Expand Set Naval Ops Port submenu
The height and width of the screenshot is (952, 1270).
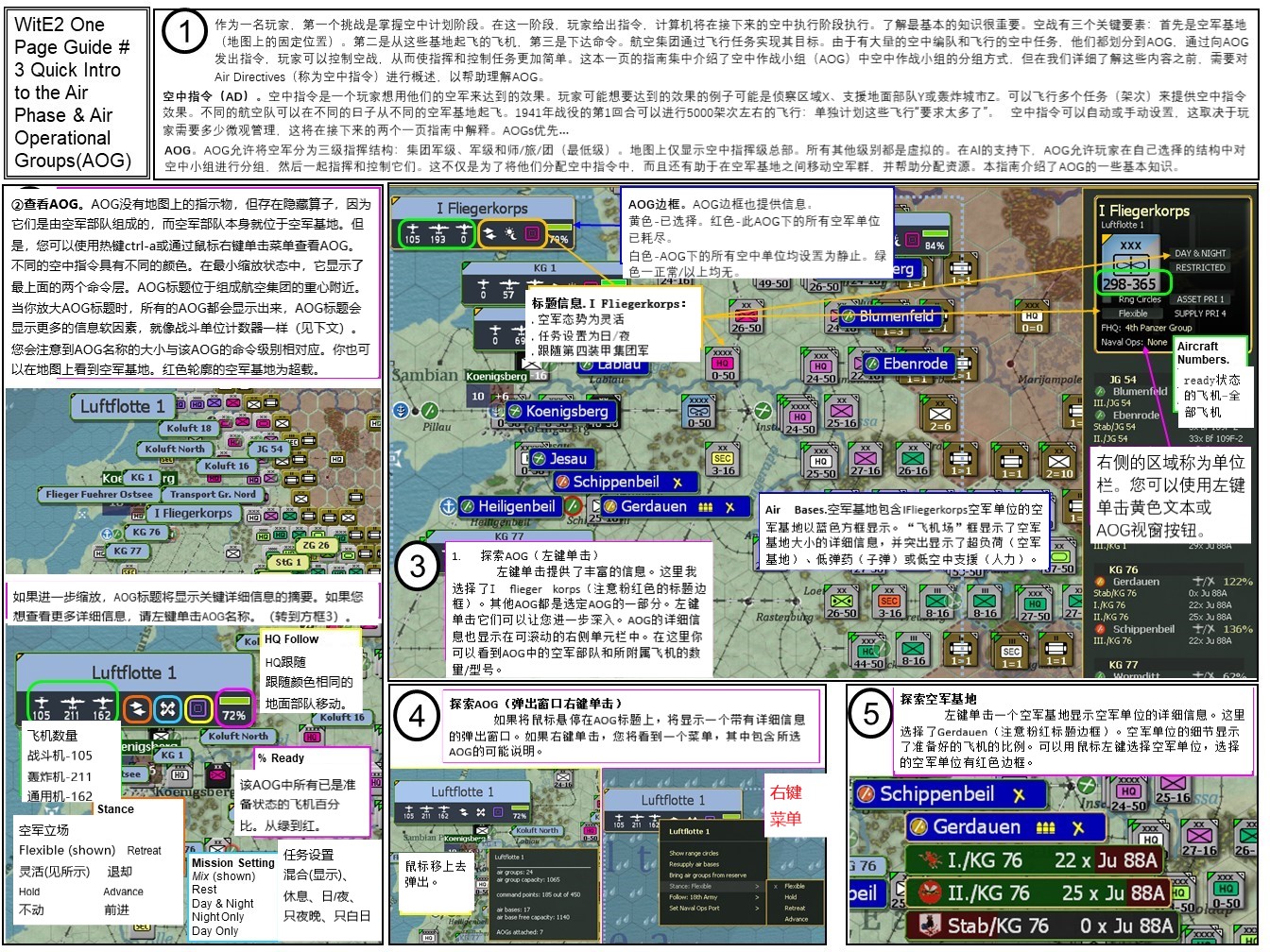click(x=713, y=909)
